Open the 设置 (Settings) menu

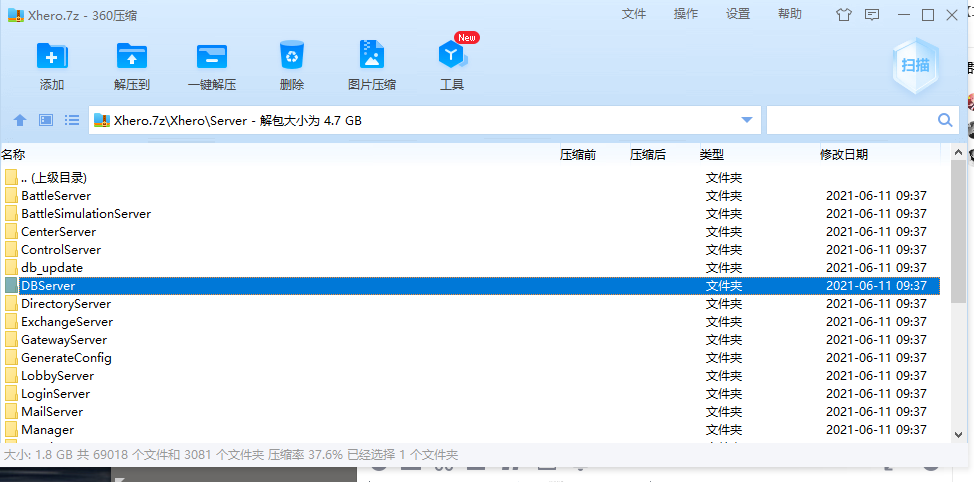[x=738, y=14]
